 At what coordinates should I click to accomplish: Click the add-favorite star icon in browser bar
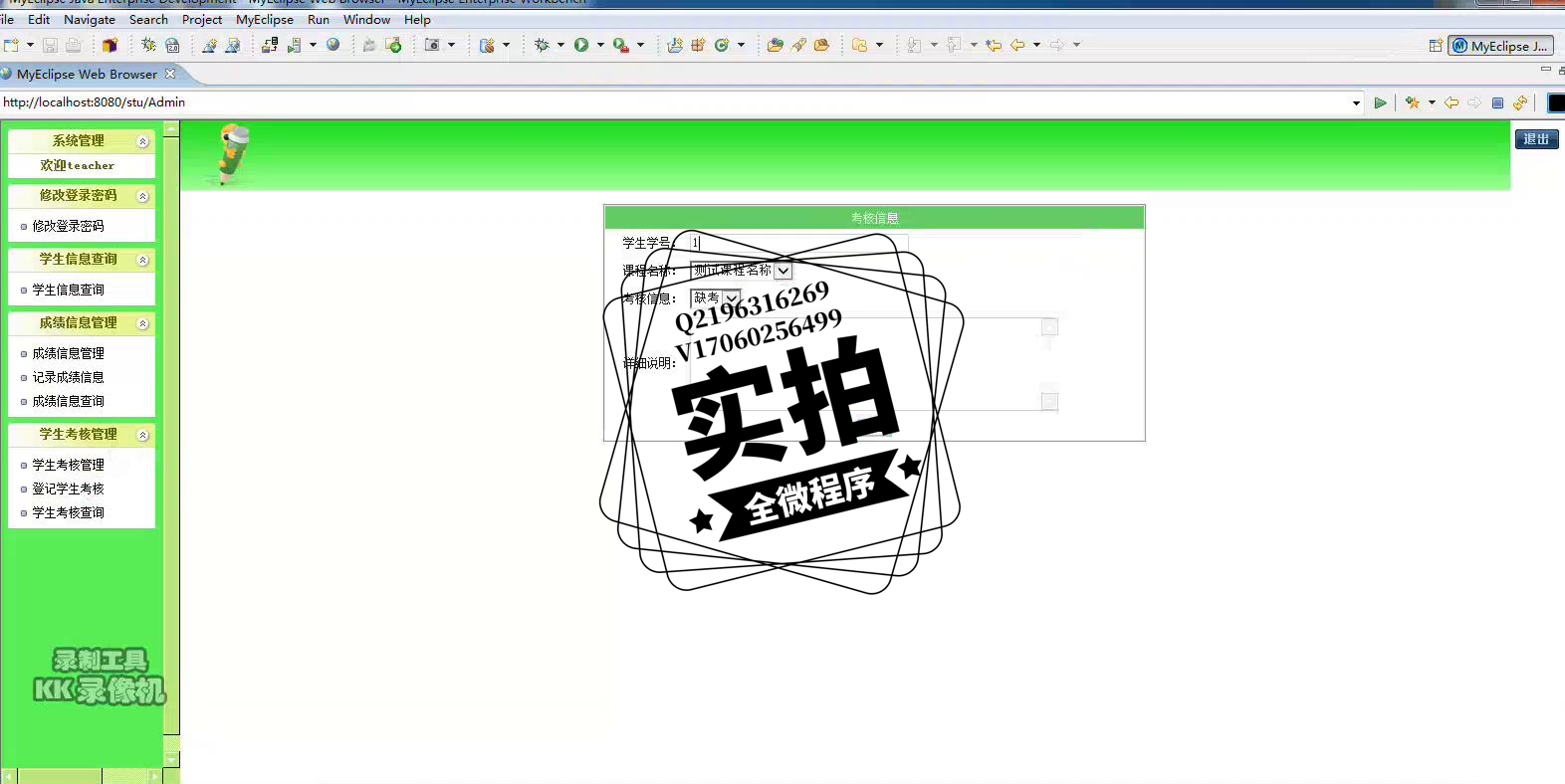tap(1413, 102)
